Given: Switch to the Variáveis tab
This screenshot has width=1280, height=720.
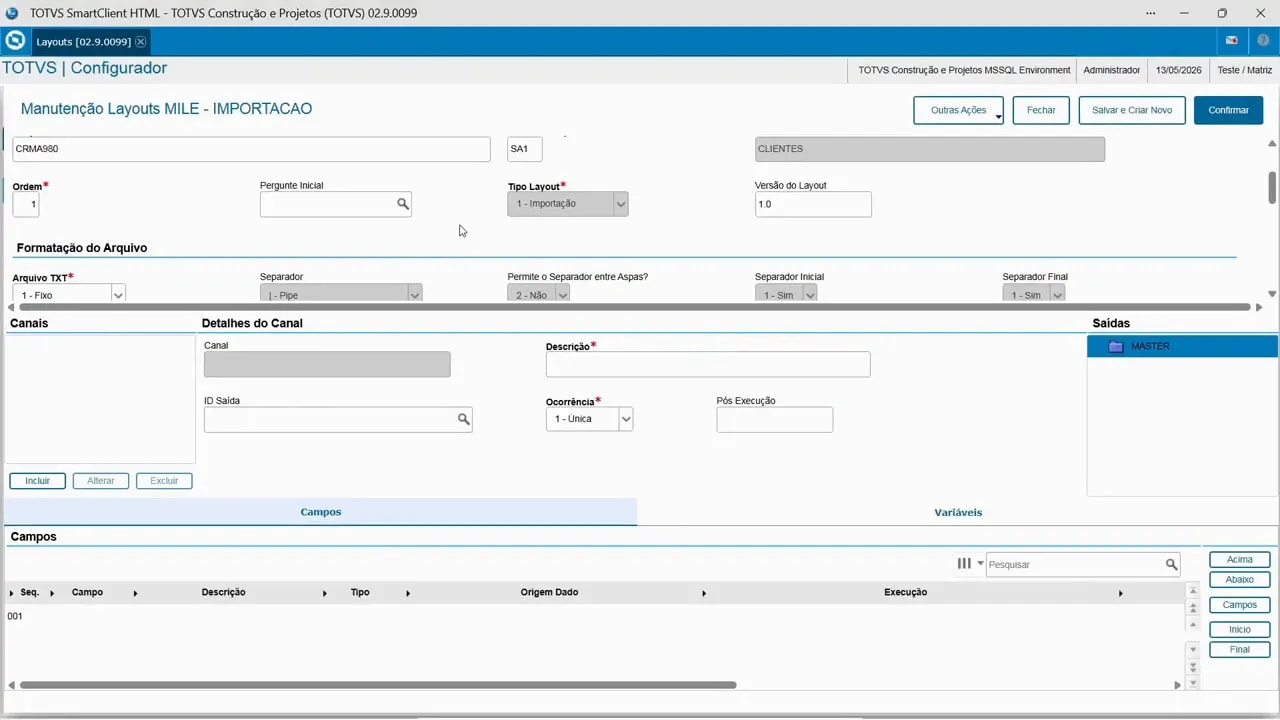Looking at the screenshot, I should 958,512.
